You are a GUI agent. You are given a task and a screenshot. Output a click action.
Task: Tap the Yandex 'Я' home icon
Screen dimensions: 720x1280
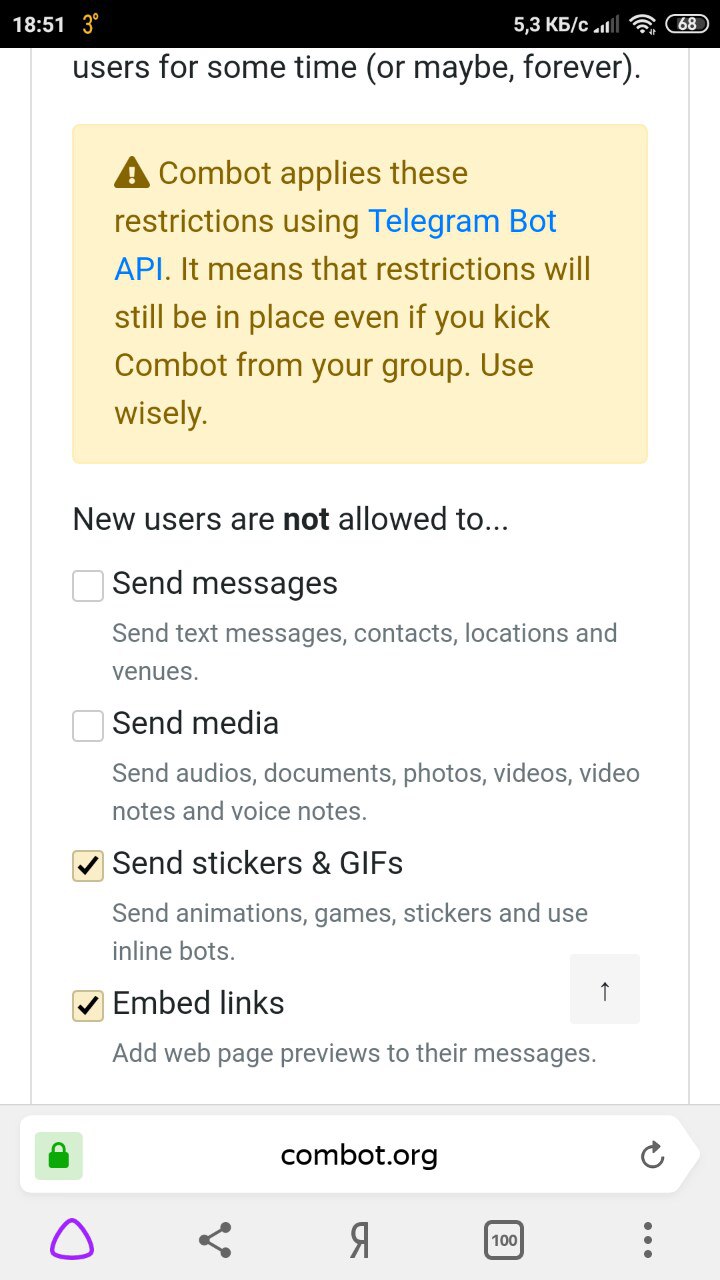tap(360, 1241)
